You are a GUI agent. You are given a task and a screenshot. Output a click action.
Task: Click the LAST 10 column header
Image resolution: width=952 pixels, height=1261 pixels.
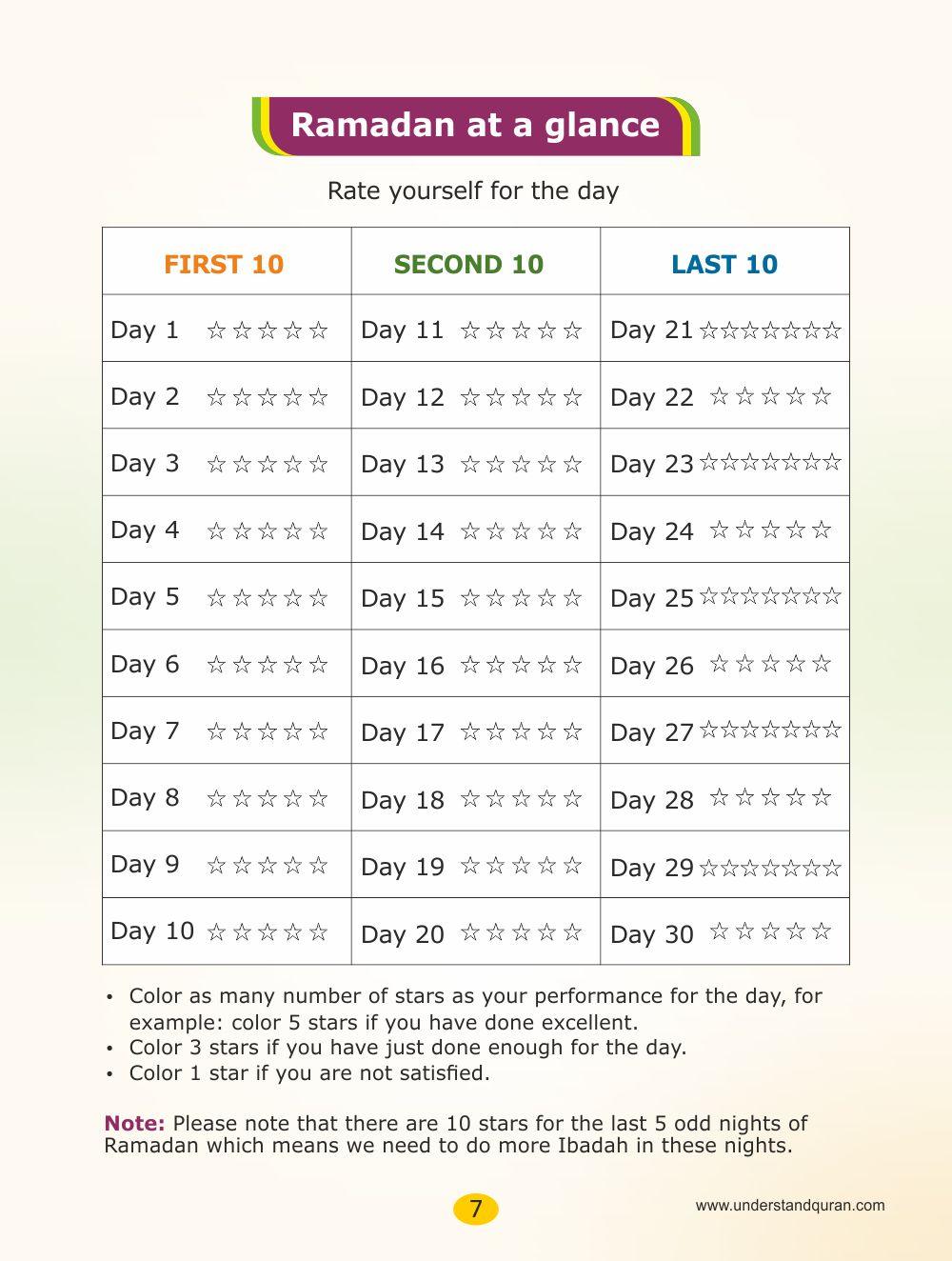[724, 264]
